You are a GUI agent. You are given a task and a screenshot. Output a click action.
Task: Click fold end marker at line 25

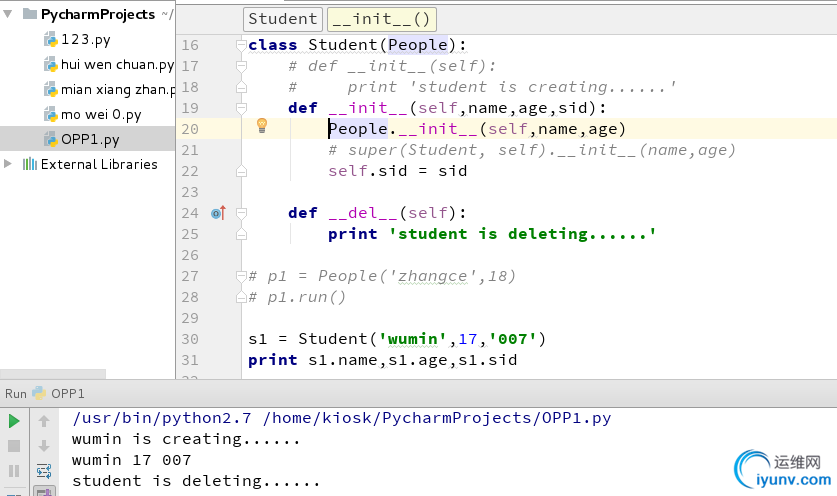[241, 234]
